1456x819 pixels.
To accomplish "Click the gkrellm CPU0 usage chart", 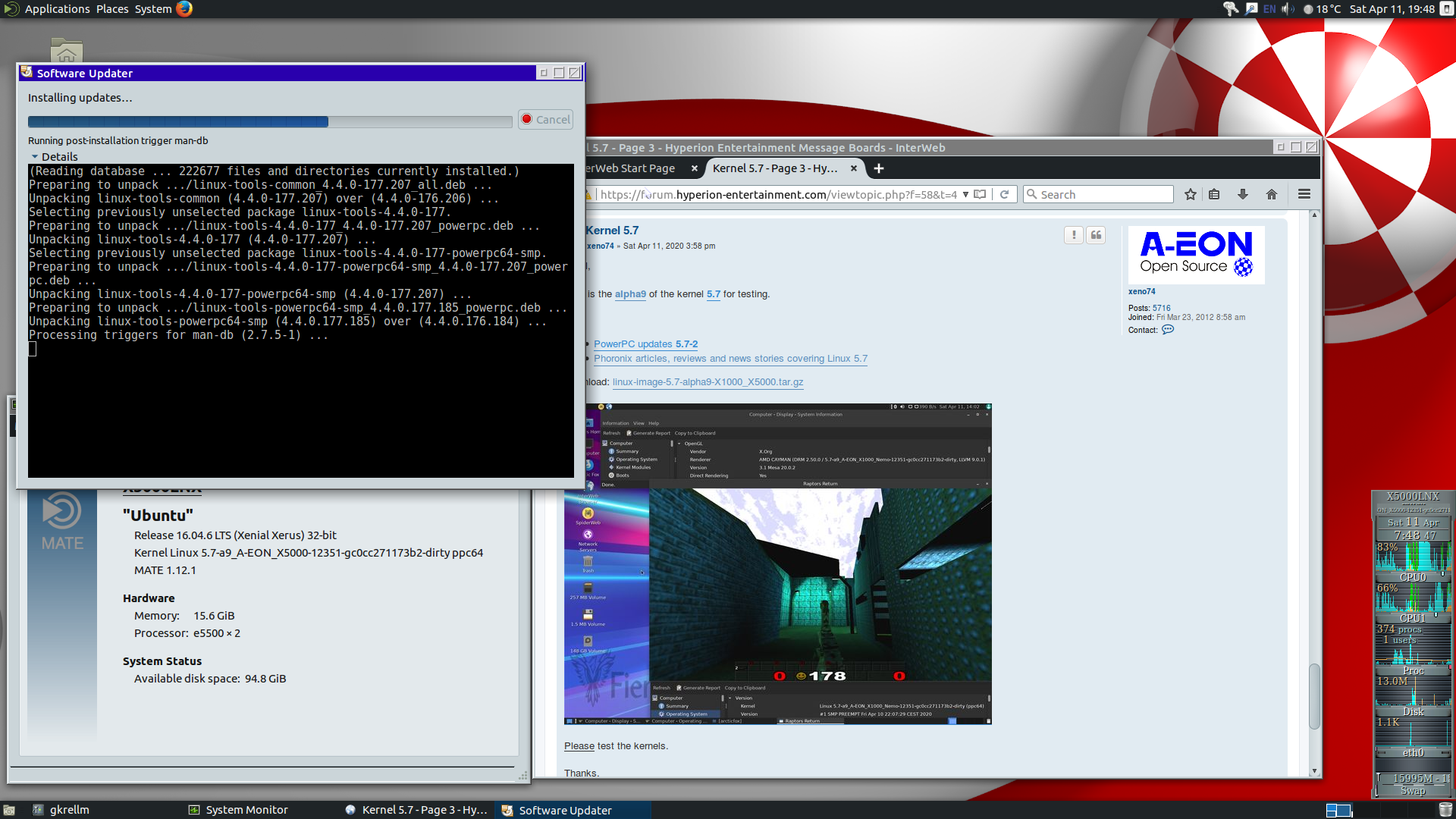I will pyautogui.click(x=1413, y=556).
